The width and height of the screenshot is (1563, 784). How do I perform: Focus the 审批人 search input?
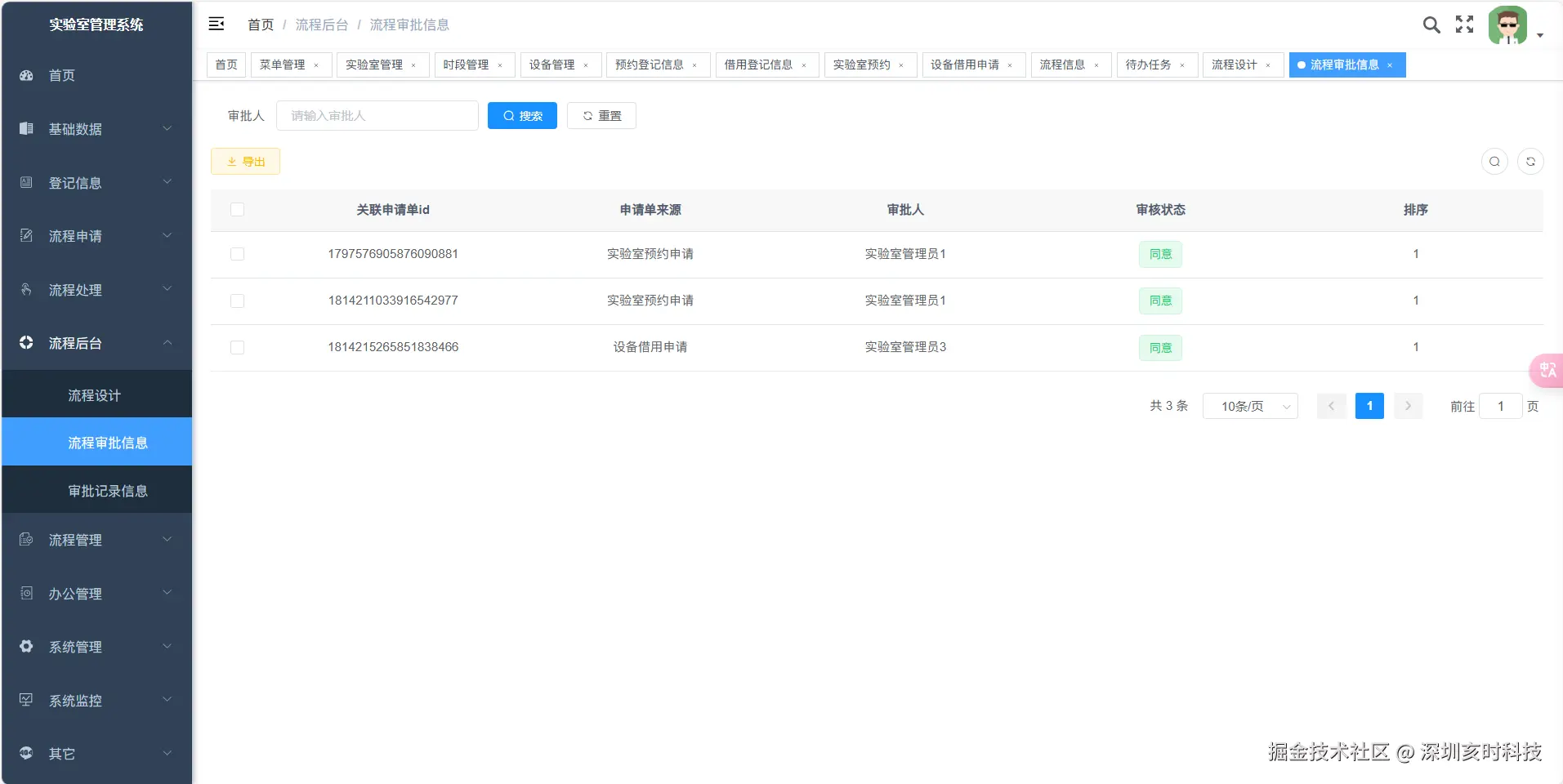(x=377, y=116)
